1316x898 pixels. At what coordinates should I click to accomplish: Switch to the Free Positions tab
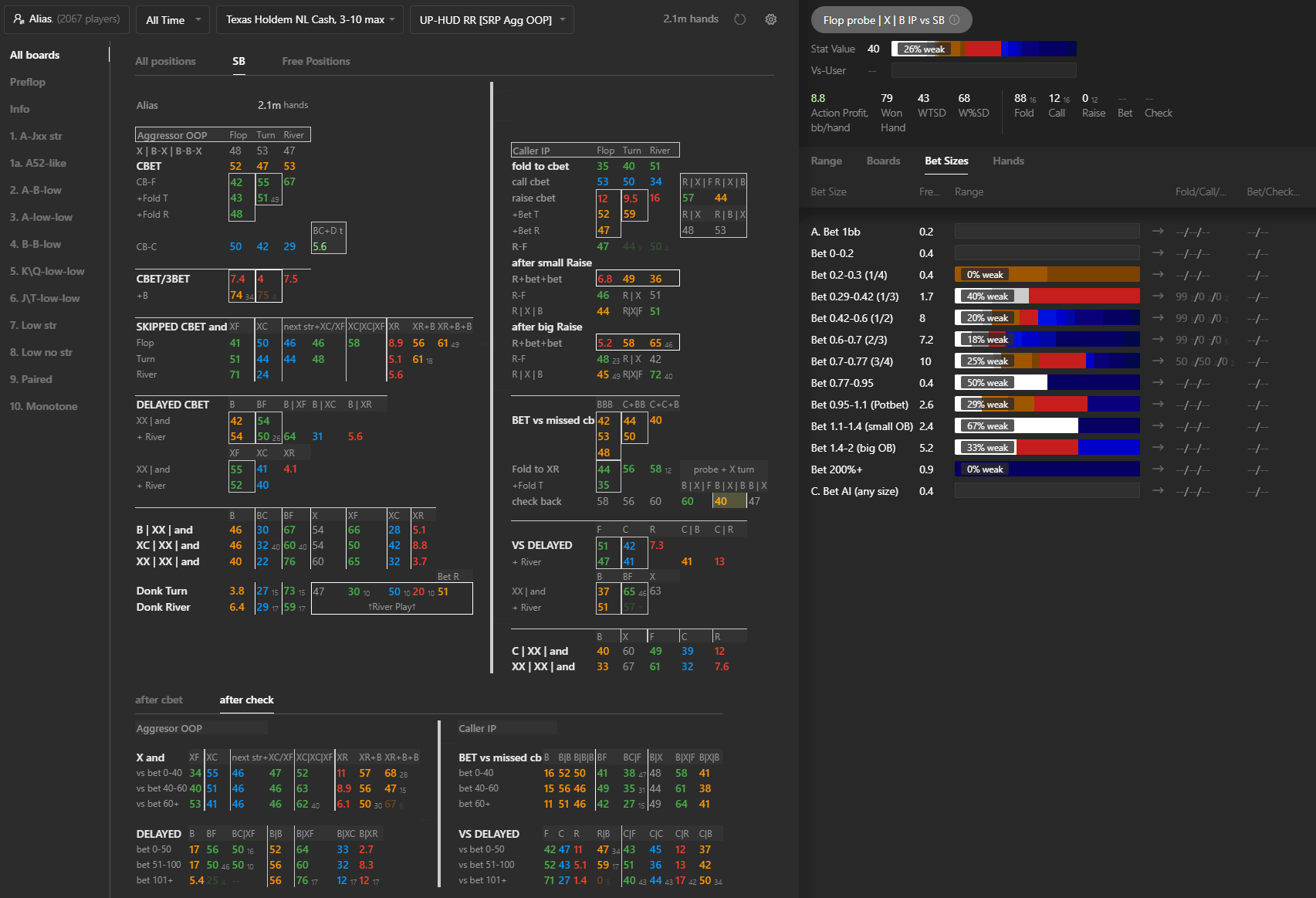316,61
